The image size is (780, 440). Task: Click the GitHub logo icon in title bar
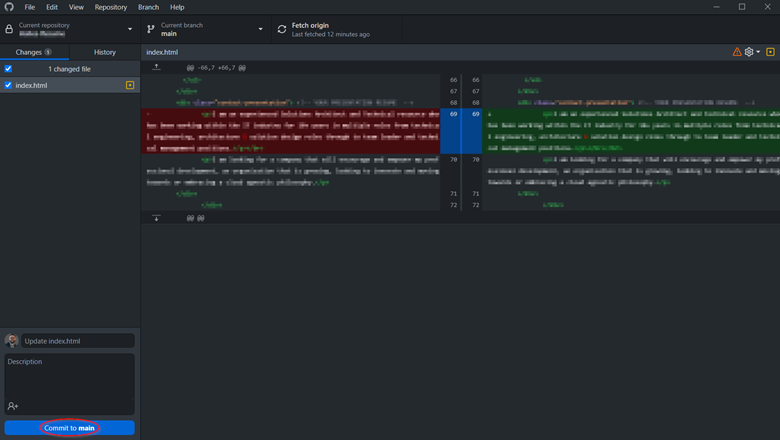coord(9,7)
